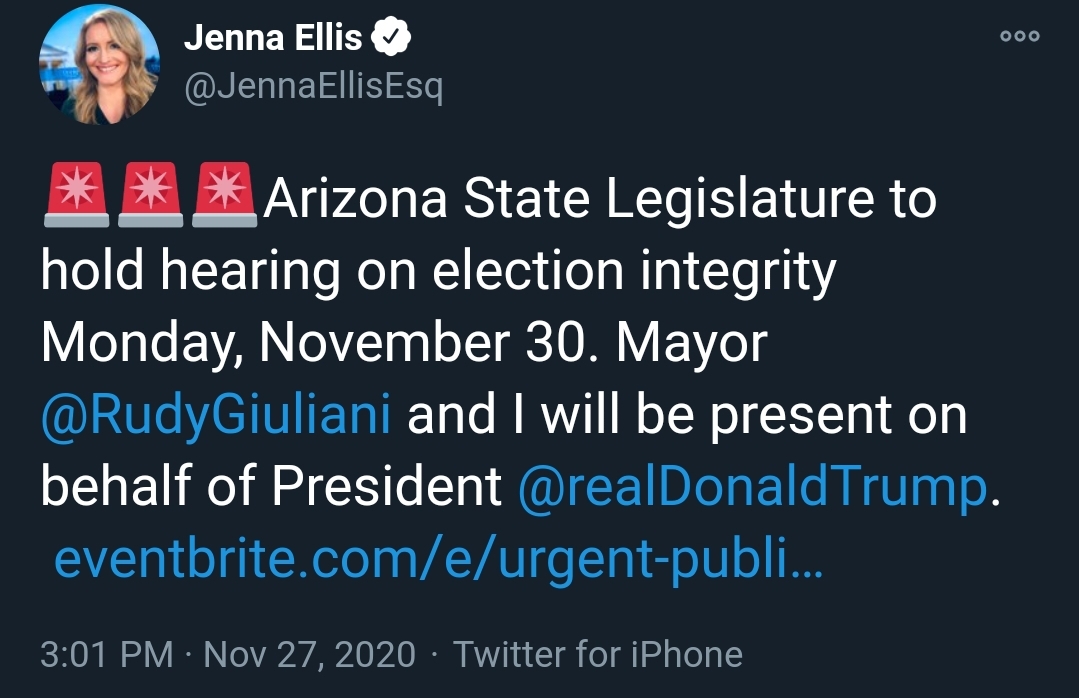This screenshot has width=1079, height=698.
Task: Click 'and I will be present on' text
Action: coord(687,415)
